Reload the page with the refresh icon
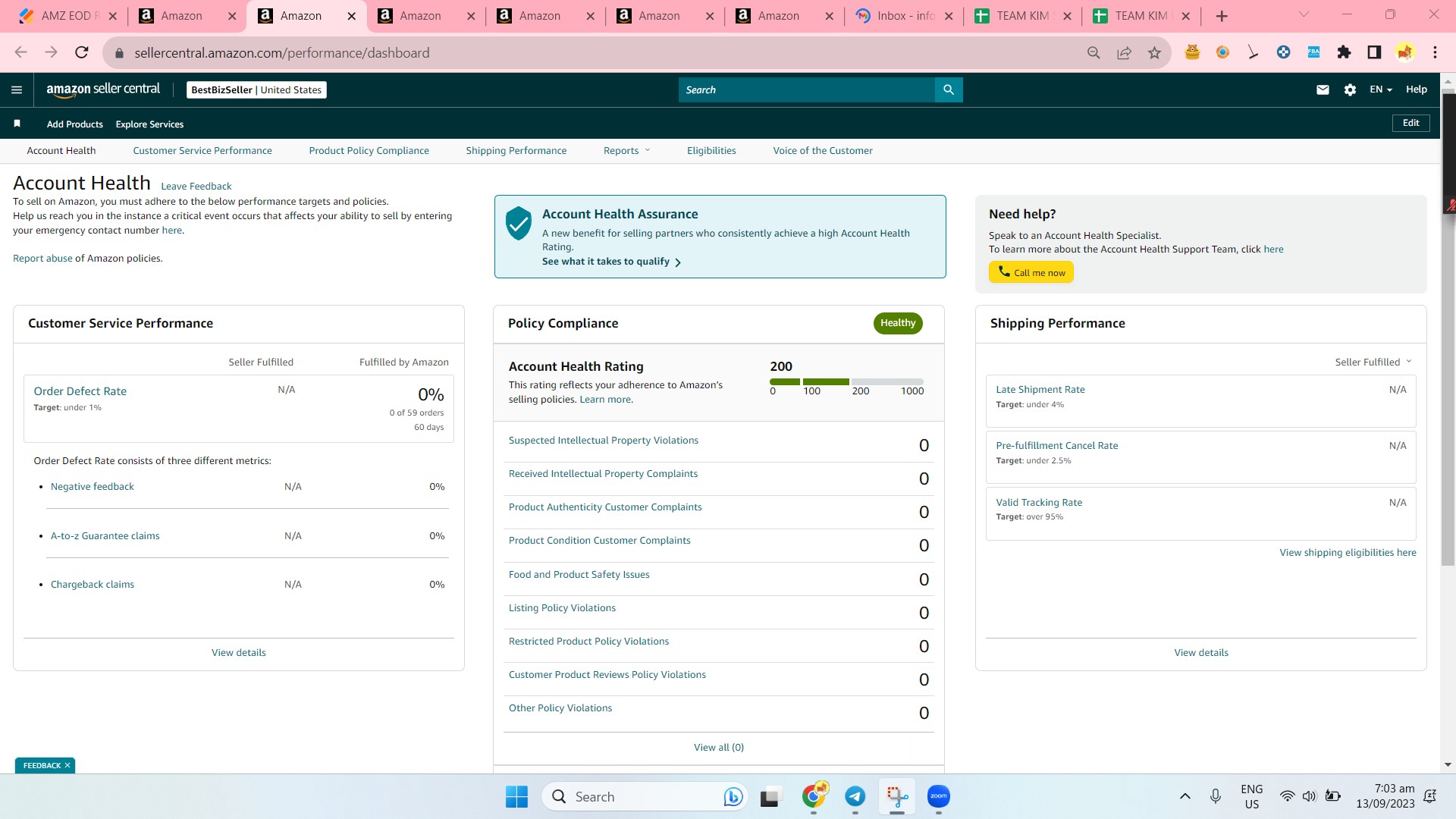 (82, 52)
